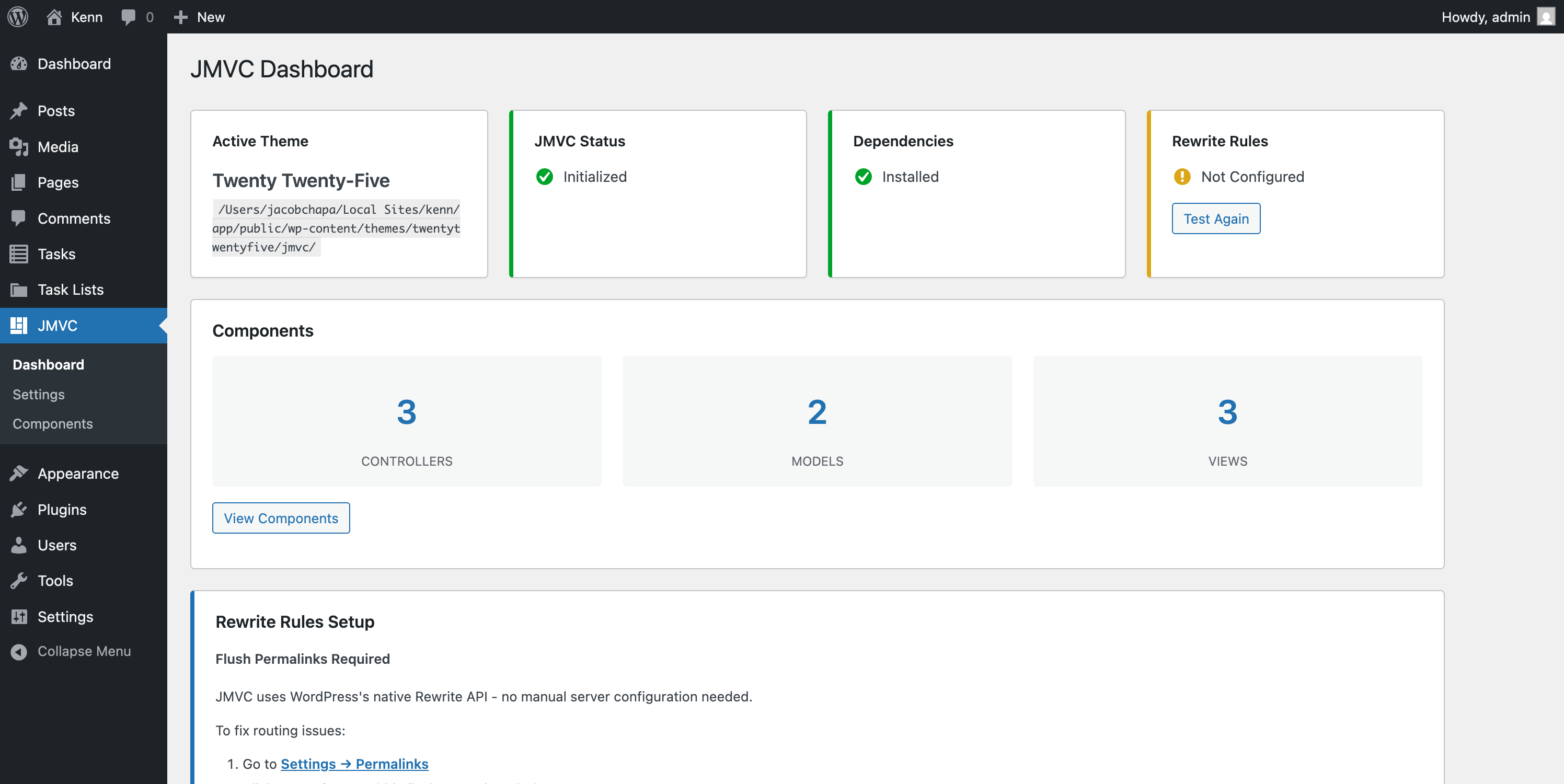This screenshot has width=1564, height=784.
Task: Open the Appearance menu item
Action: (84, 473)
